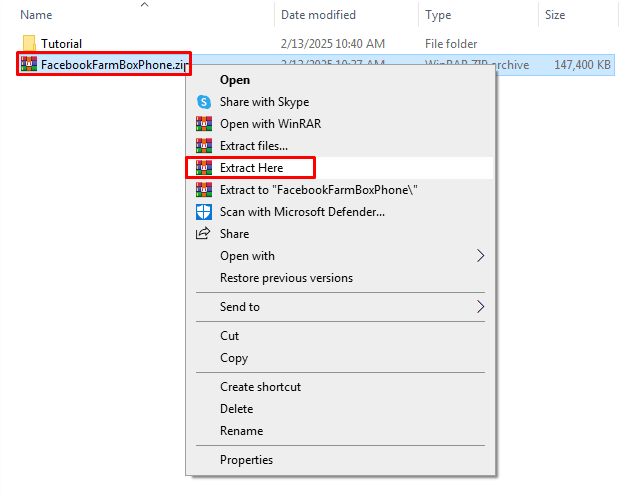Select Extract files... option

pyautogui.click(x=254, y=146)
